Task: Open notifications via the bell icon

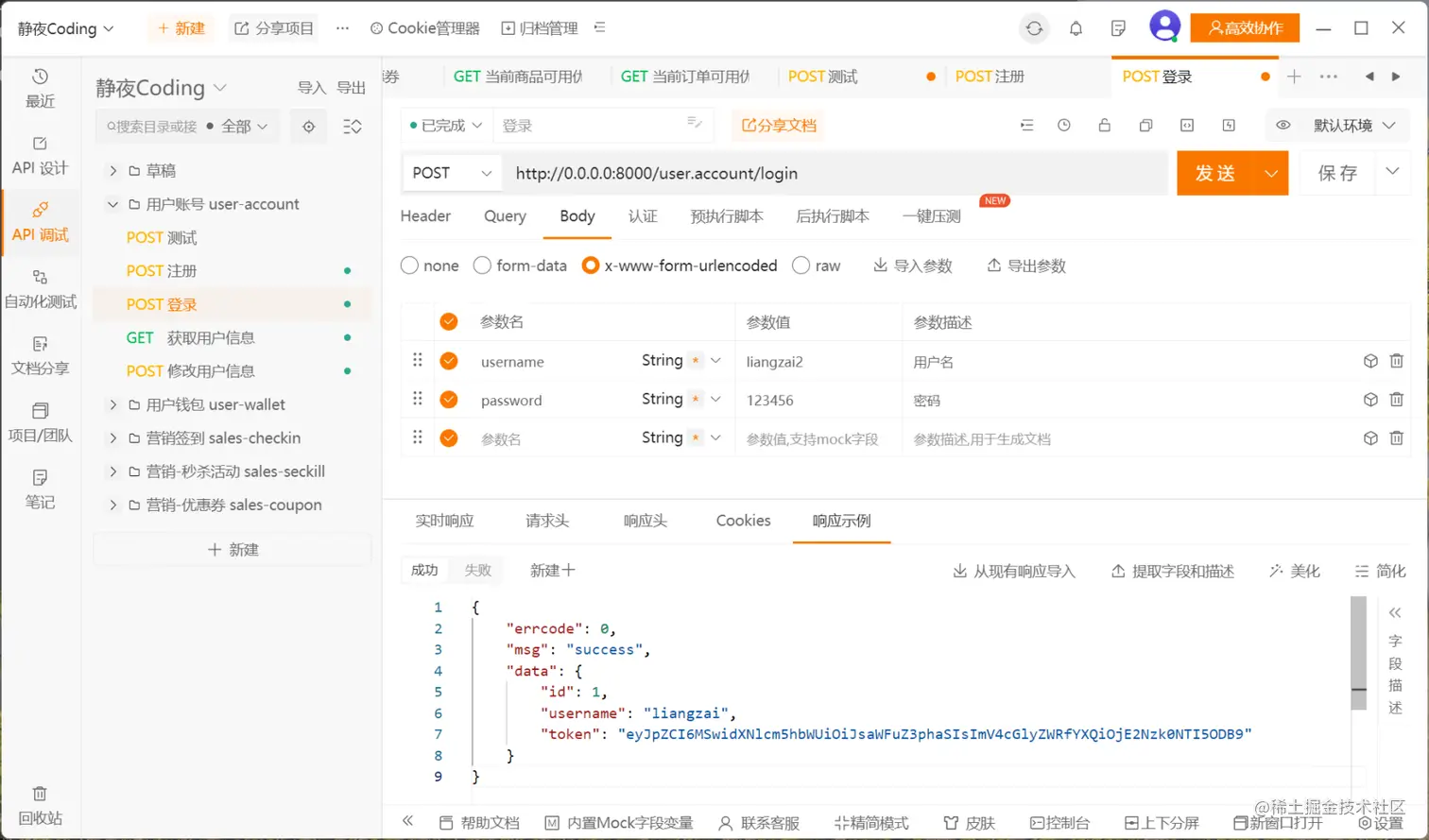Action: 1076,27
